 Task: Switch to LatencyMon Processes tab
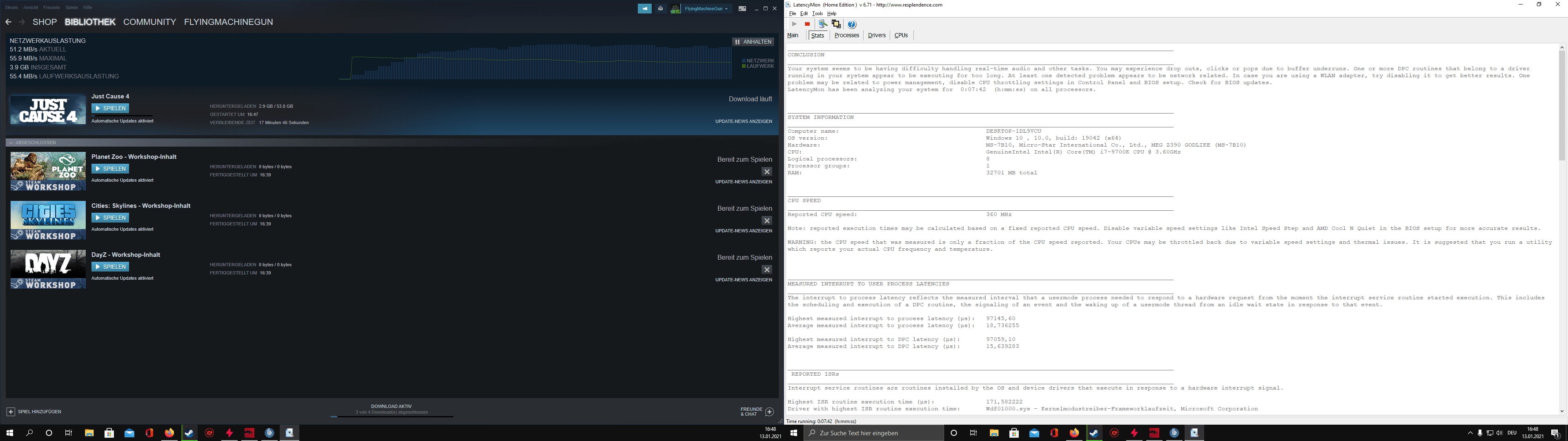(x=847, y=36)
